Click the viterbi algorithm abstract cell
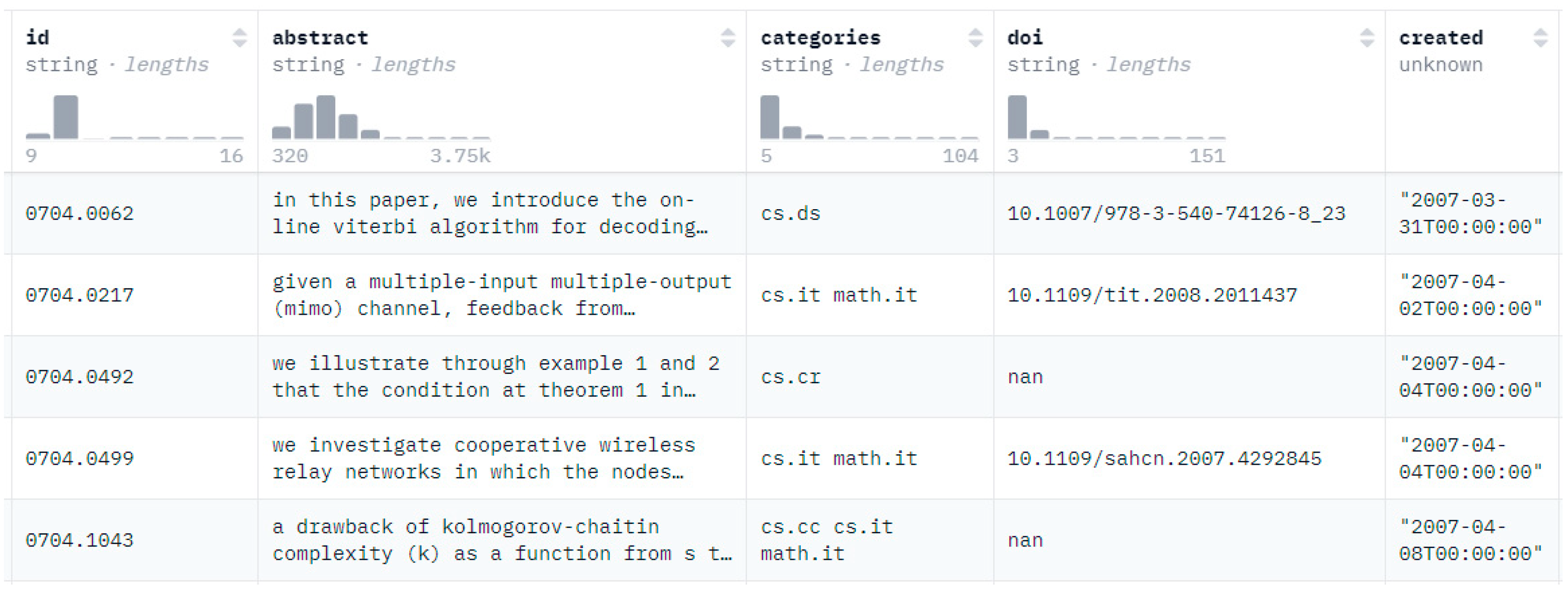This screenshot has height=591, width=1568. [x=490, y=214]
